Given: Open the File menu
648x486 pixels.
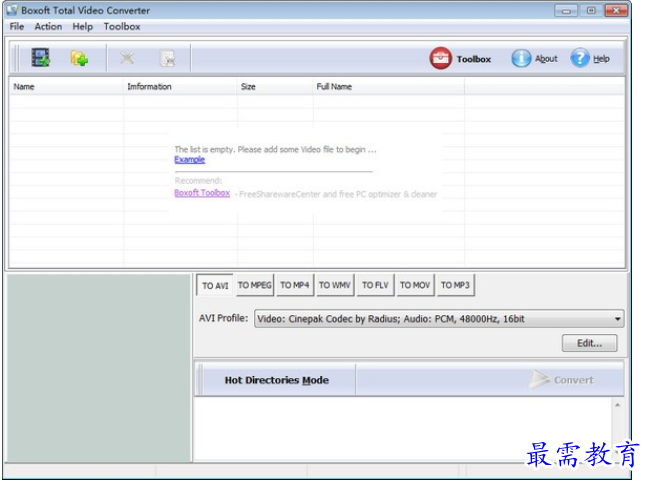Looking at the screenshot, I should tap(17, 26).
